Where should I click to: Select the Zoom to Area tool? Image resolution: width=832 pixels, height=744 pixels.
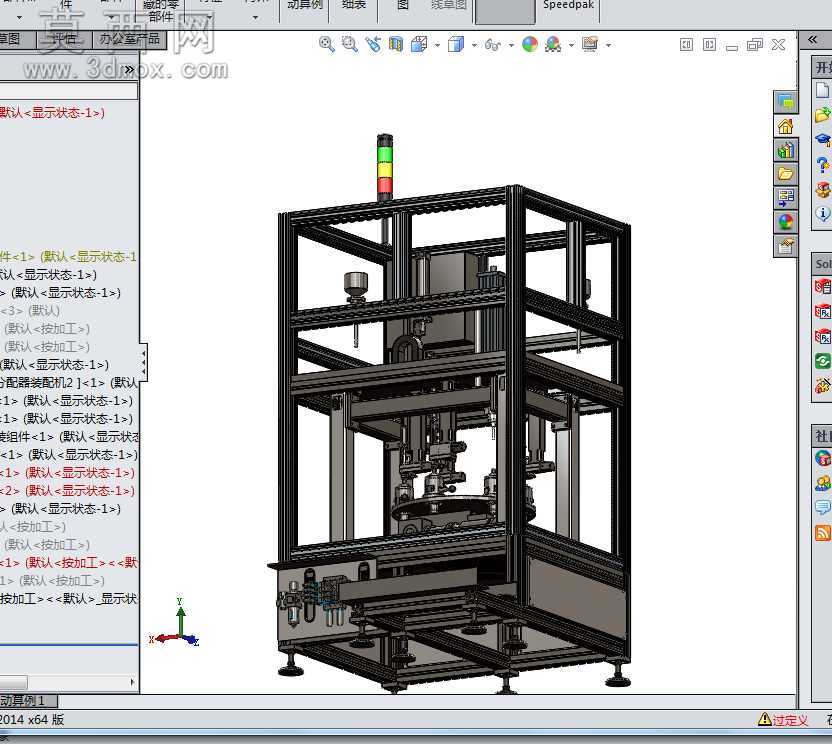(350, 44)
